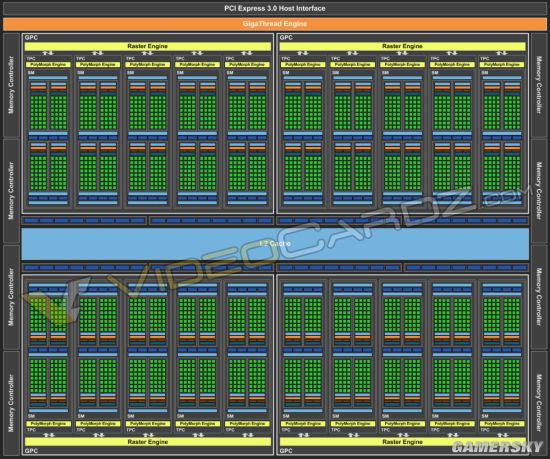Select Raster Engine bar in upper-right GPC
Viewport: 550px width, 459px height.
402,46
